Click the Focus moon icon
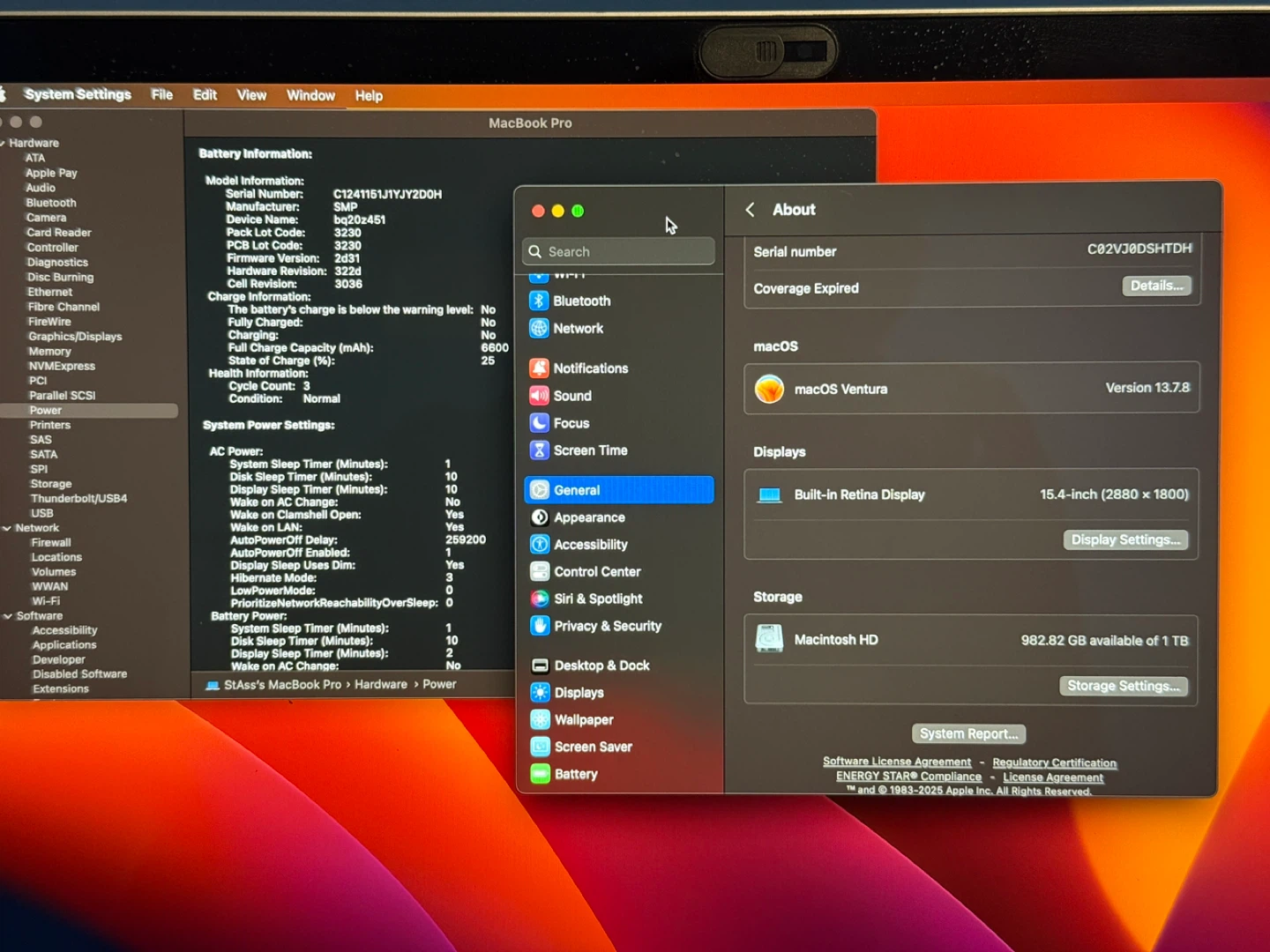This screenshot has width=1270, height=952. coord(539,423)
